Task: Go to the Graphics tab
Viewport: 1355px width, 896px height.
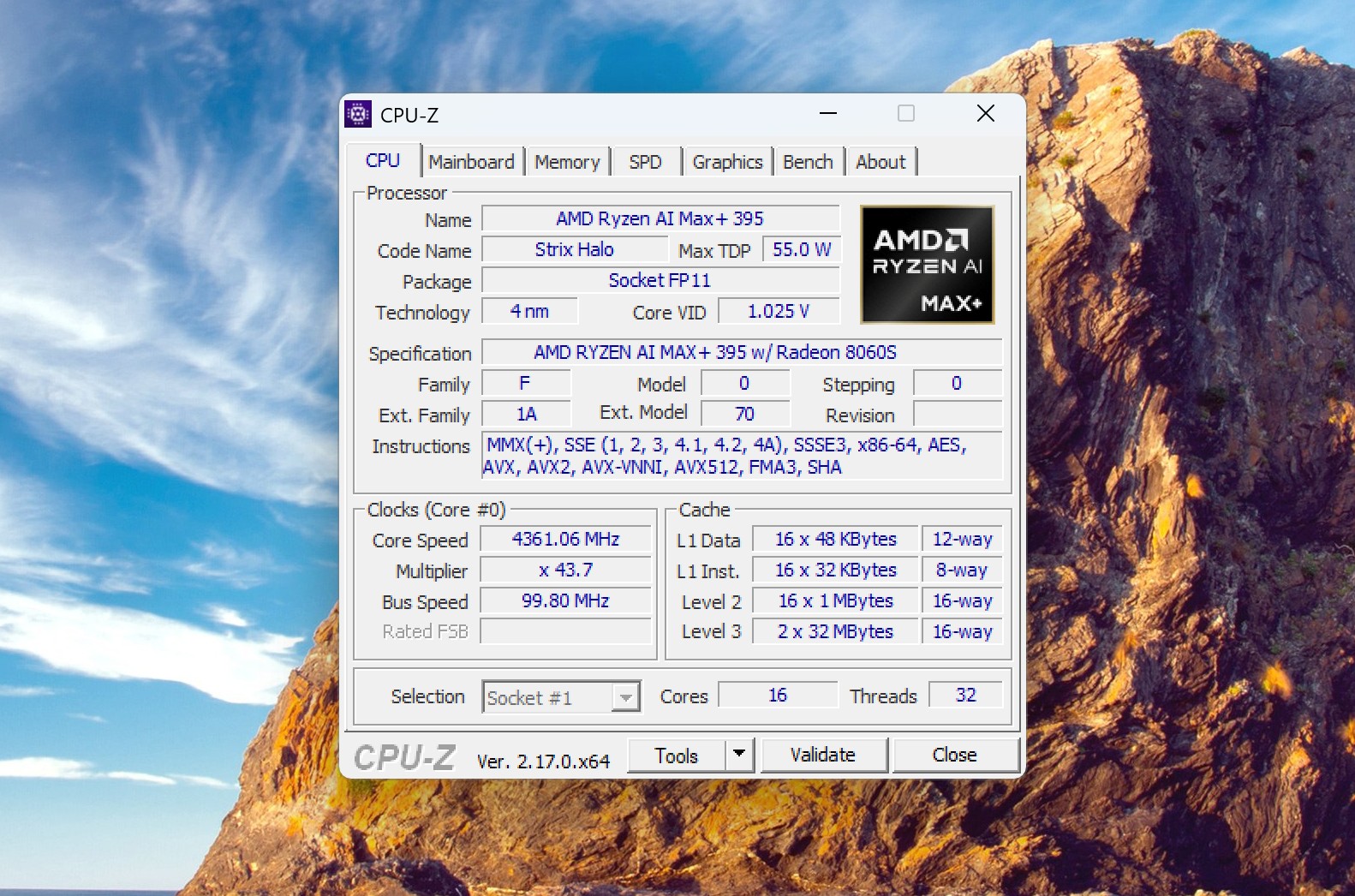Action: click(727, 162)
